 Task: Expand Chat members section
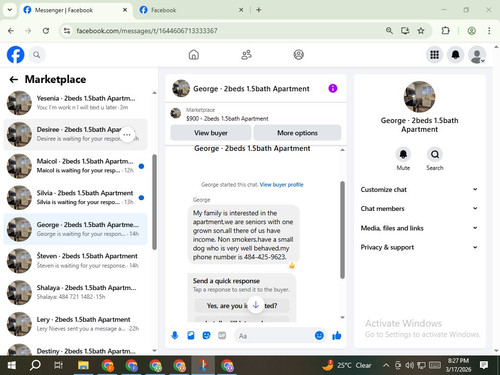pyautogui.click(x=419, y=208)
